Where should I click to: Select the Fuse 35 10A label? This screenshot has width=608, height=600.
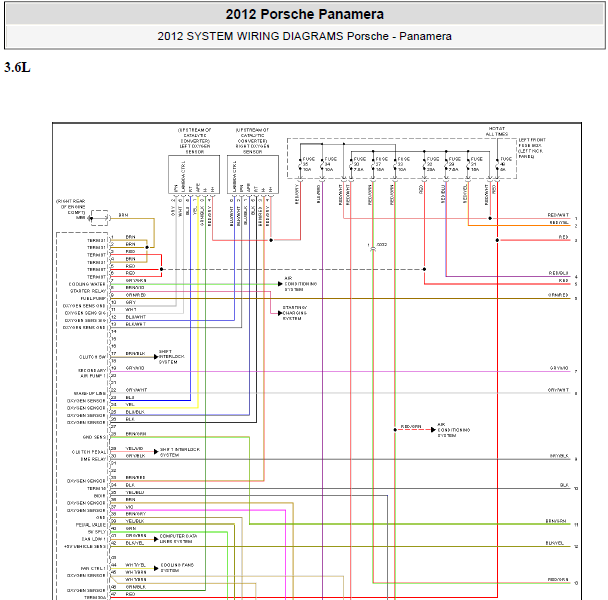pyautogui.click(x=308, y=164)
